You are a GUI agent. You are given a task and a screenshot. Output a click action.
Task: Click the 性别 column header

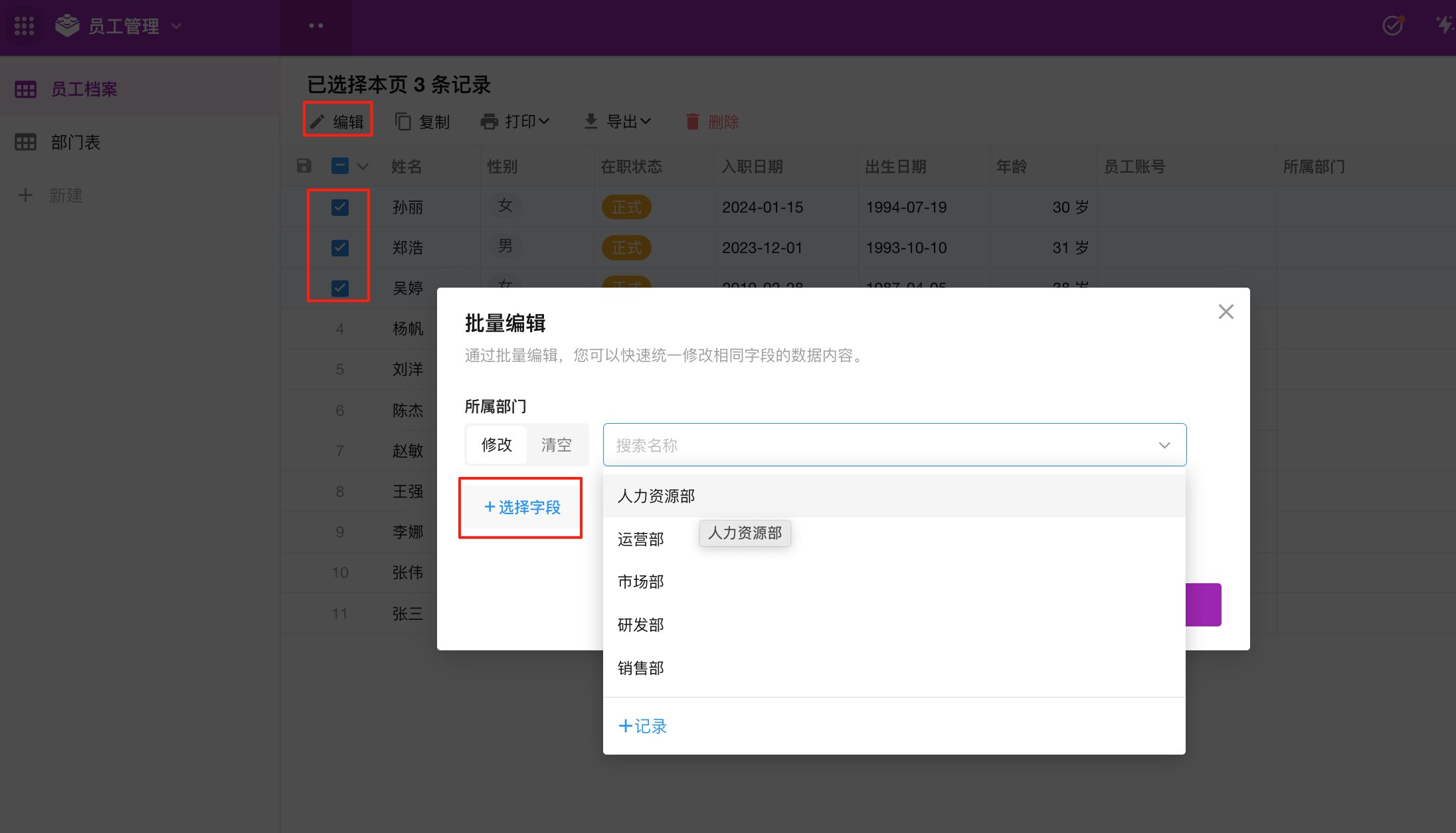click(x=502, y=167)
